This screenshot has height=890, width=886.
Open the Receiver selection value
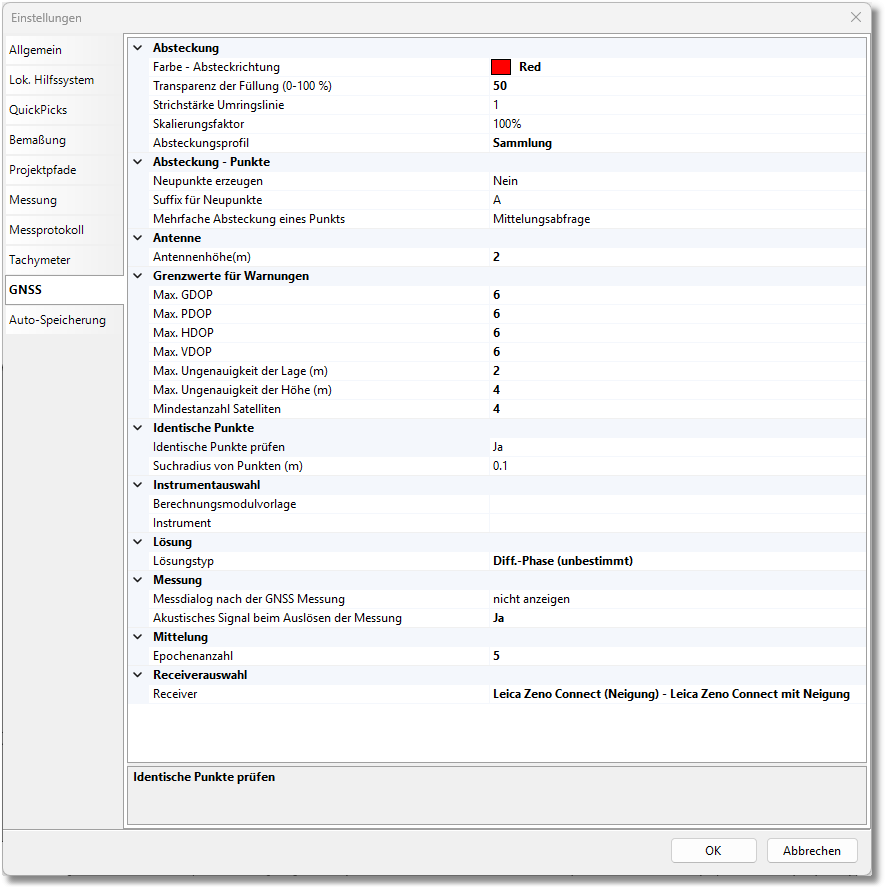pyautogui.click(x=676, y=694)
